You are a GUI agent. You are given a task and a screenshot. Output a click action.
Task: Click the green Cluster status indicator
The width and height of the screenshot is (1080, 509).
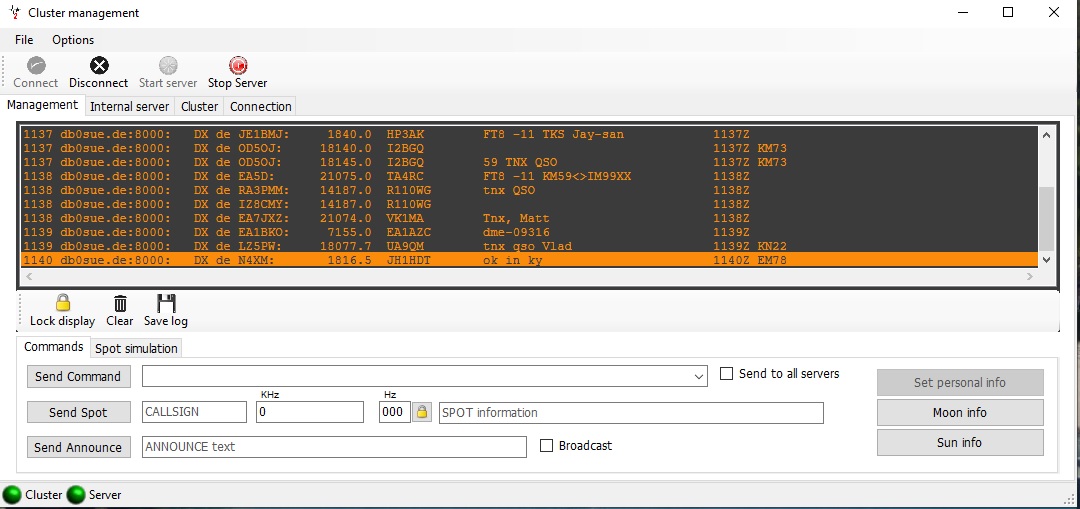click(12, 495)
